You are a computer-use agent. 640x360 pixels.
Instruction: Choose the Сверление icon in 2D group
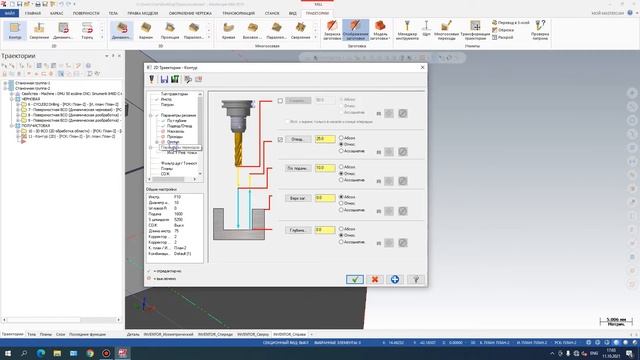point(39,31)
